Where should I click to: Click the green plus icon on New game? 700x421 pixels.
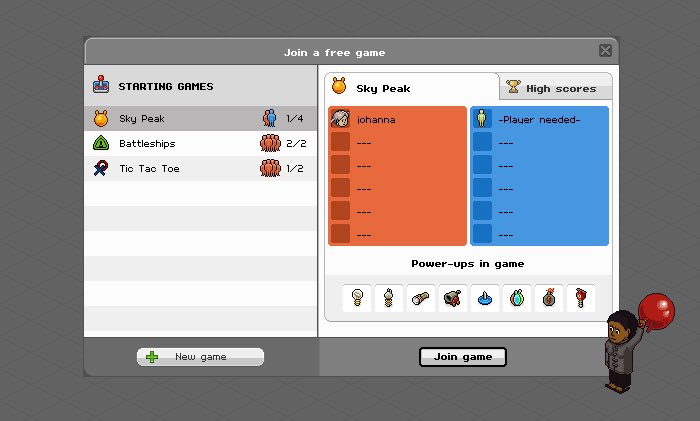click(x=152, y=357)
